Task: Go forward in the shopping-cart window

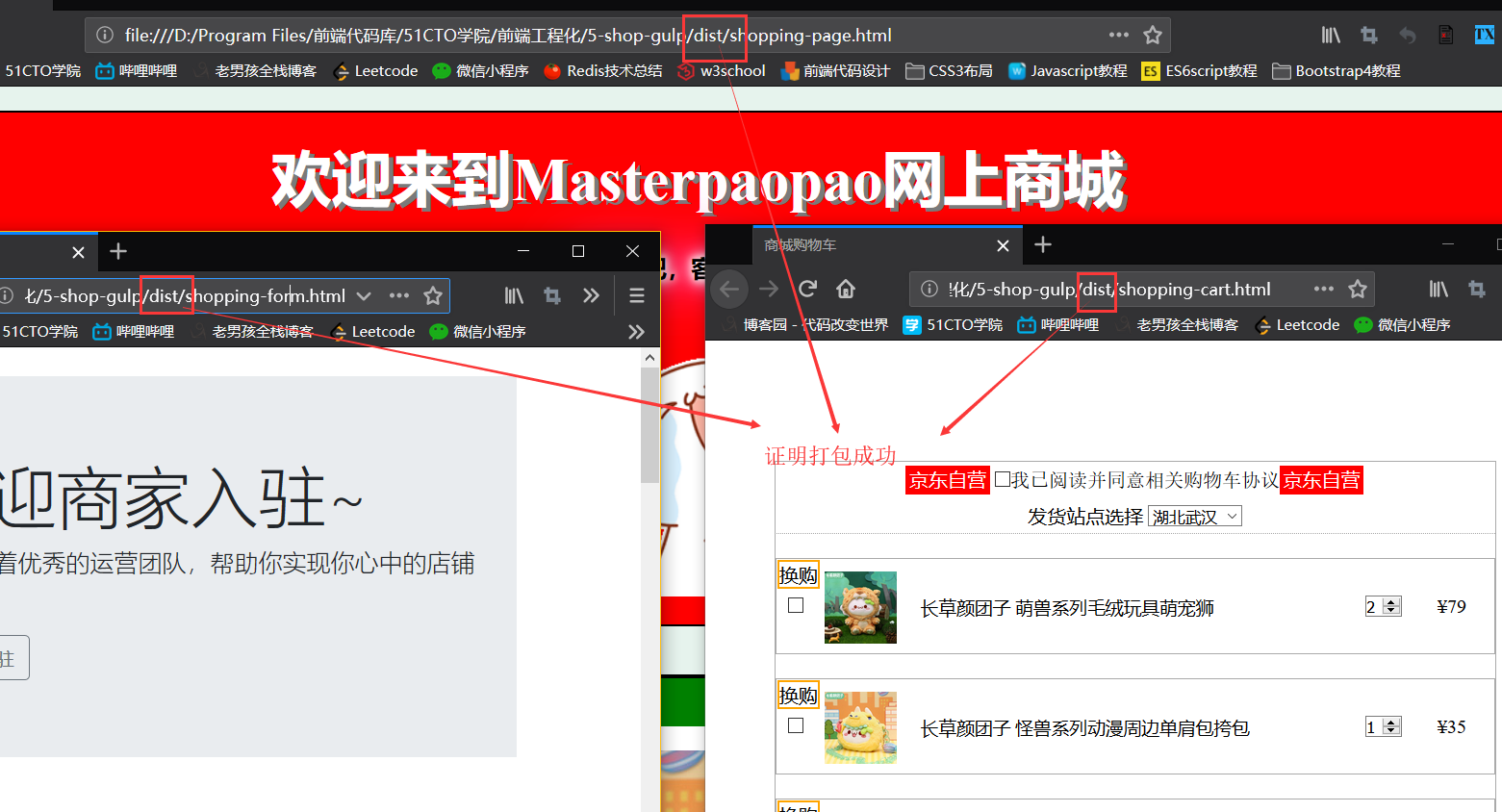Action: [769, 289]
